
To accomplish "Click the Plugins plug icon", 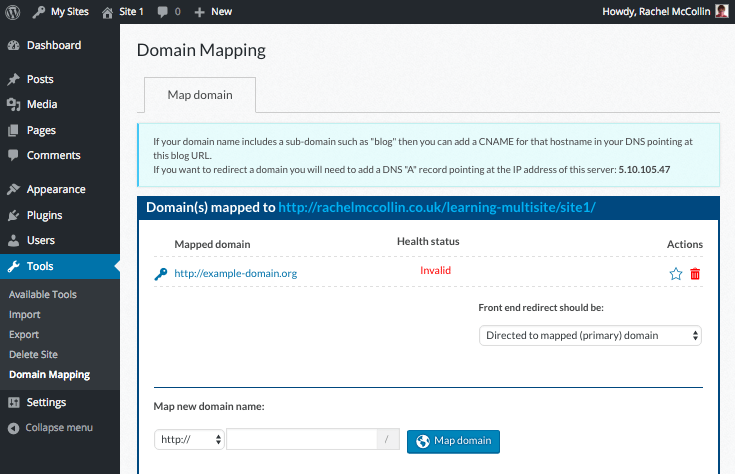I will coord(14,215).
